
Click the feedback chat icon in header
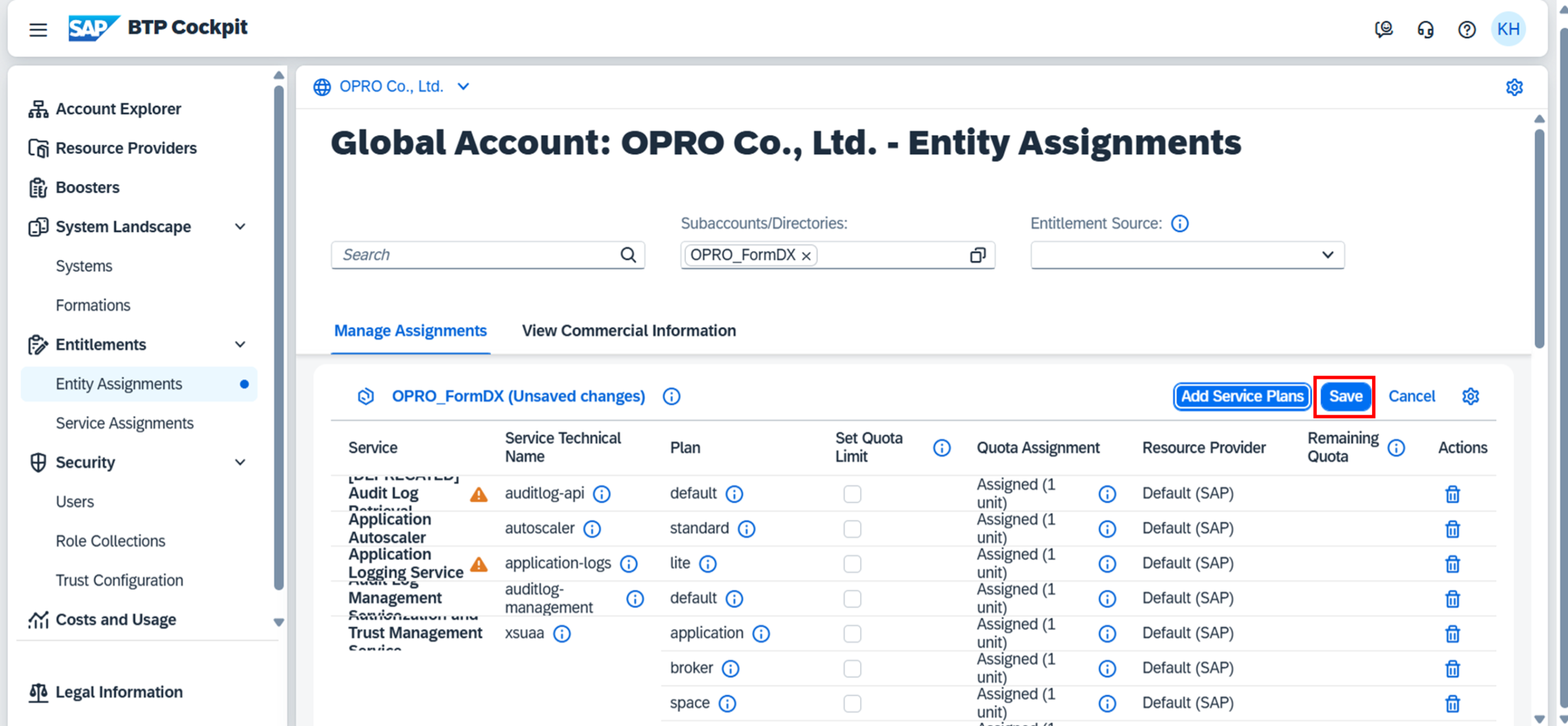coord(1384,29)
